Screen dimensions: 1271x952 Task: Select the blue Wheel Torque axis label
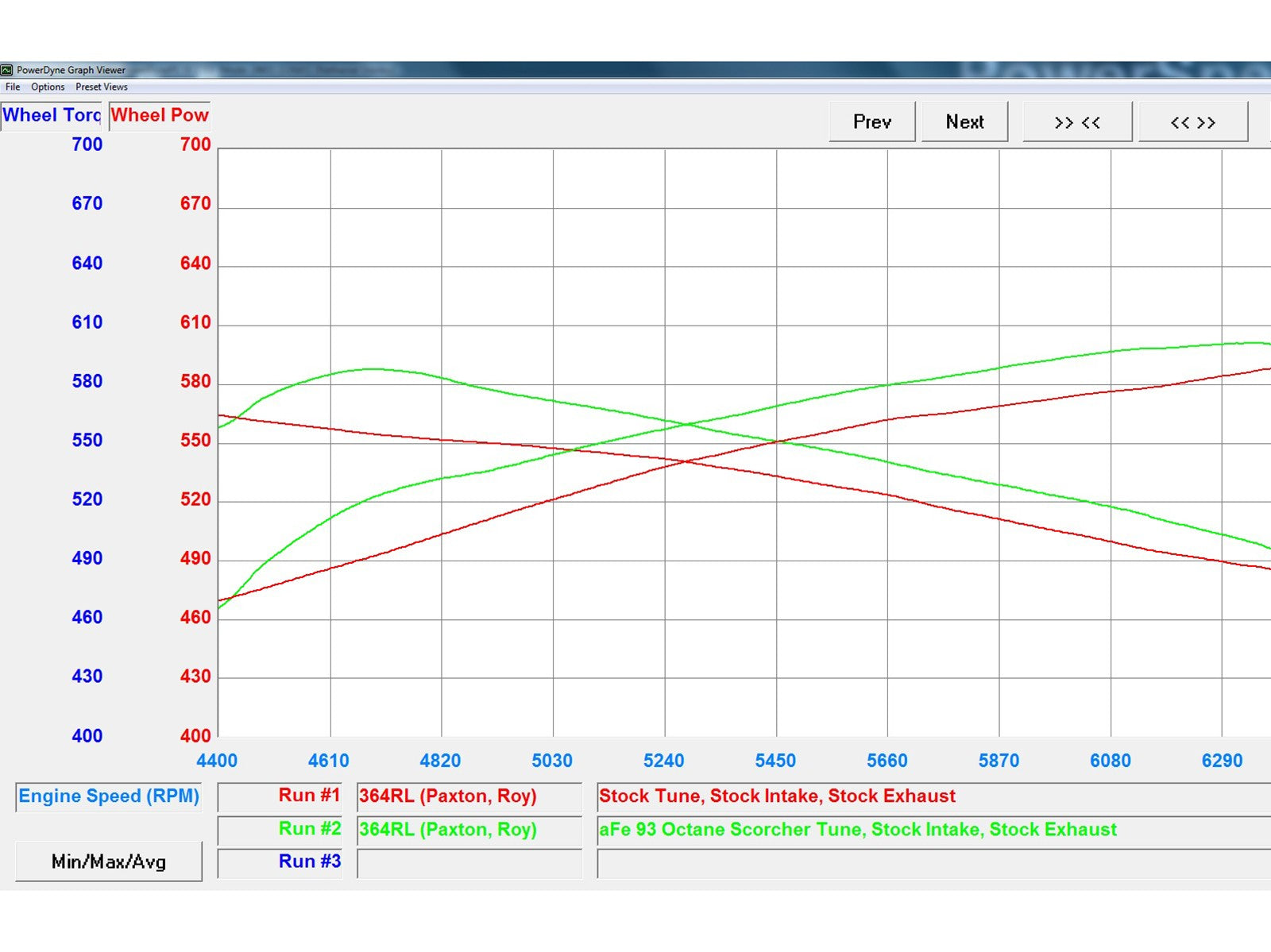coord(52,116)
